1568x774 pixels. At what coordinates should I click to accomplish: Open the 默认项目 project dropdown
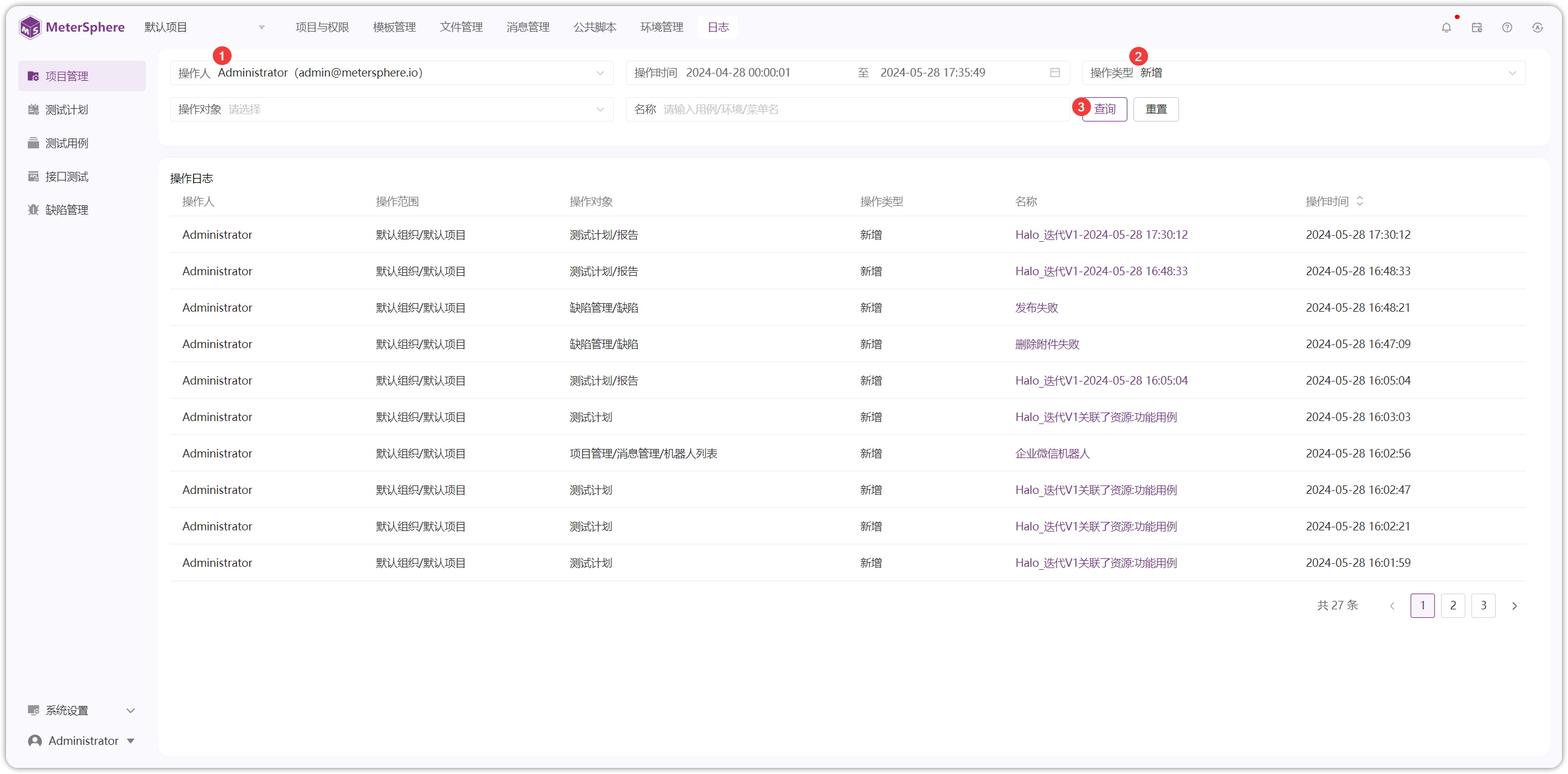[x=205, y=27]
